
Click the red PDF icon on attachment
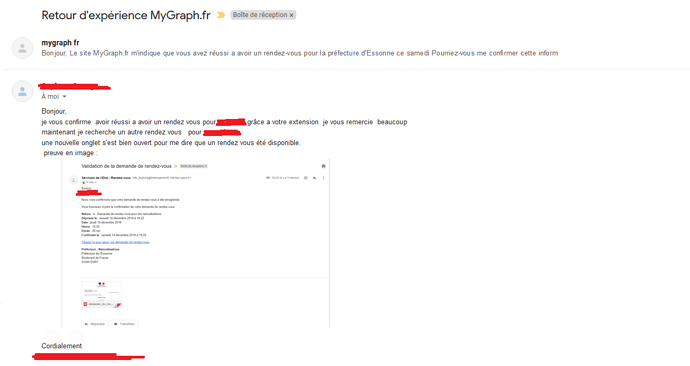pyautogui.click(x=85, y=304)
